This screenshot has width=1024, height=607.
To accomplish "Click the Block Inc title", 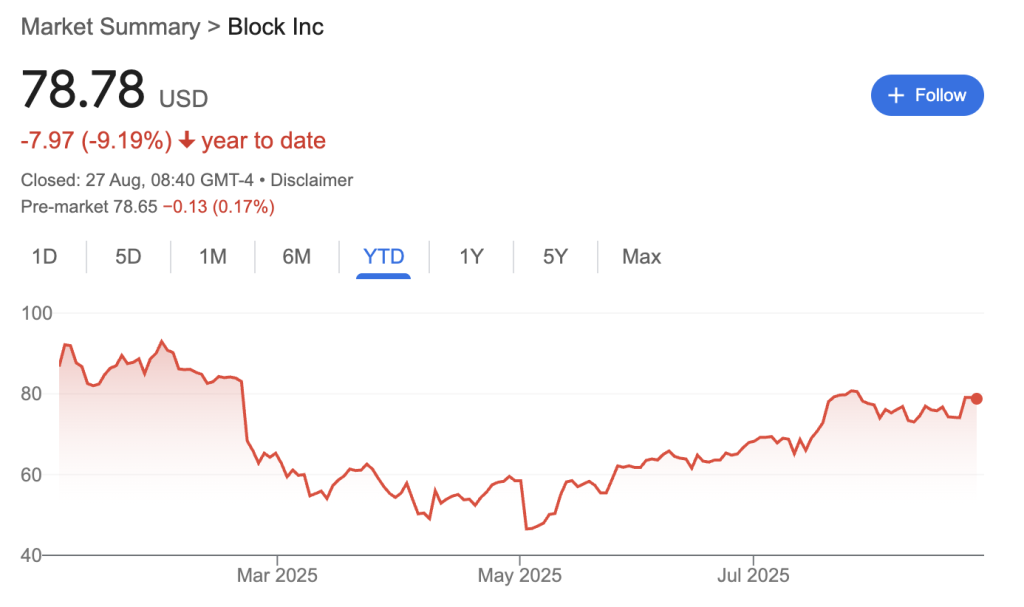I will pos(276,27).
